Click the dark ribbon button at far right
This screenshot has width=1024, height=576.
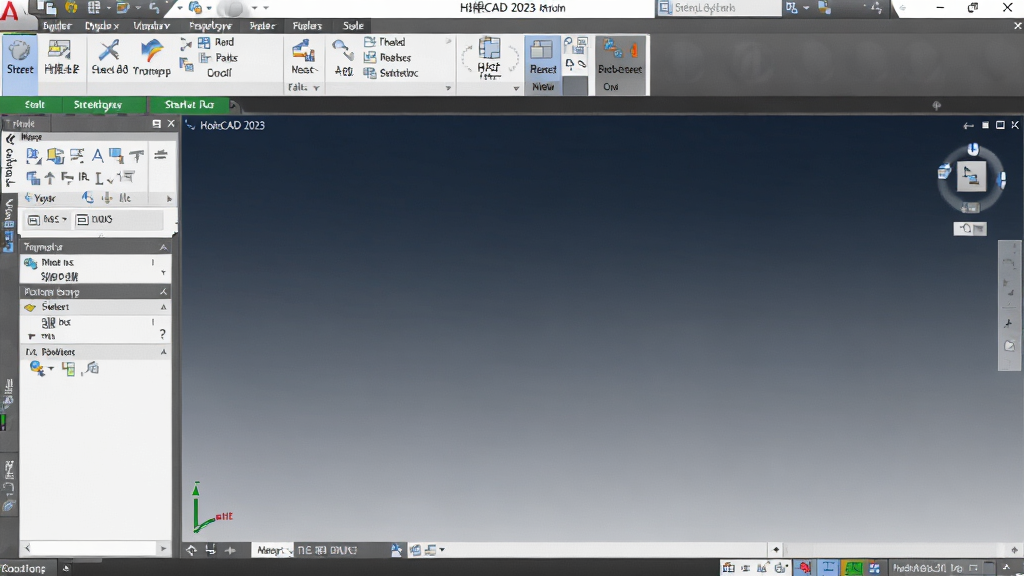[x=620, y=65]
